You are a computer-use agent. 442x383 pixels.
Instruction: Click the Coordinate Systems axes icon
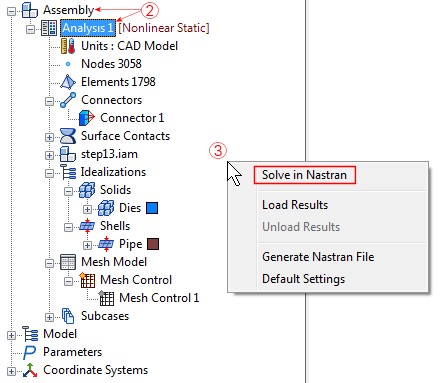point(30,370)
